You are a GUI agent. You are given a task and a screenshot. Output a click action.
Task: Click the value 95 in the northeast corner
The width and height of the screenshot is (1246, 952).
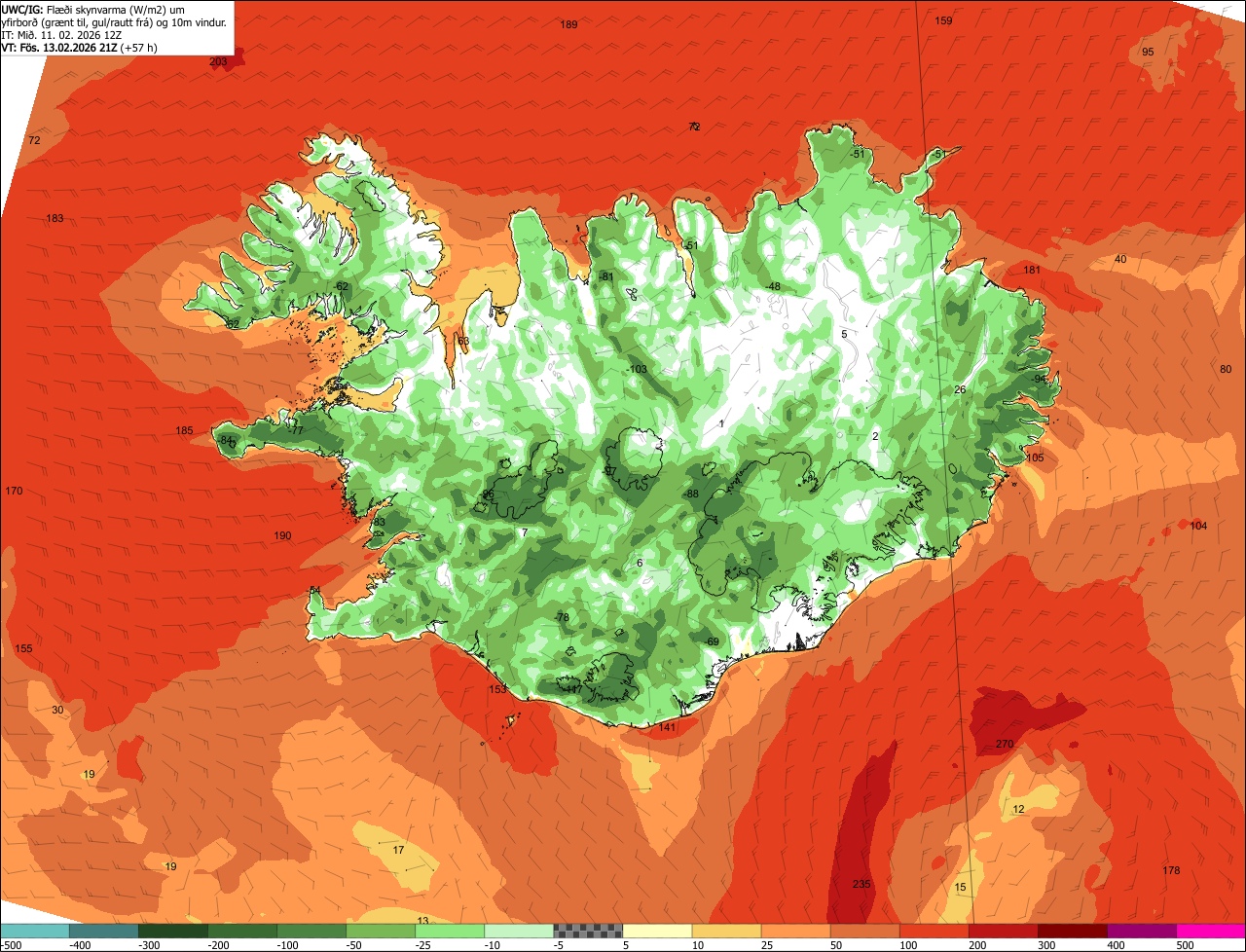pos(1148,52)
